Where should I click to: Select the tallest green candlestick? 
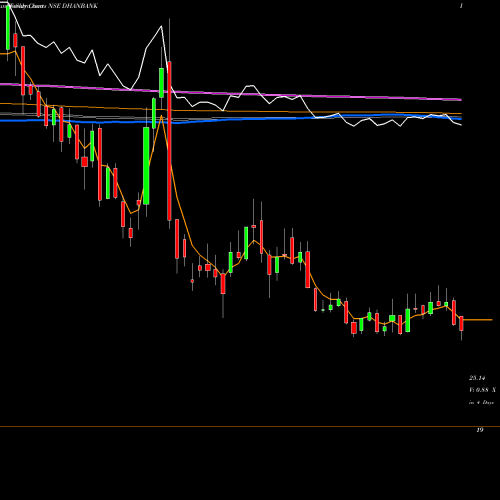(146, 166)
